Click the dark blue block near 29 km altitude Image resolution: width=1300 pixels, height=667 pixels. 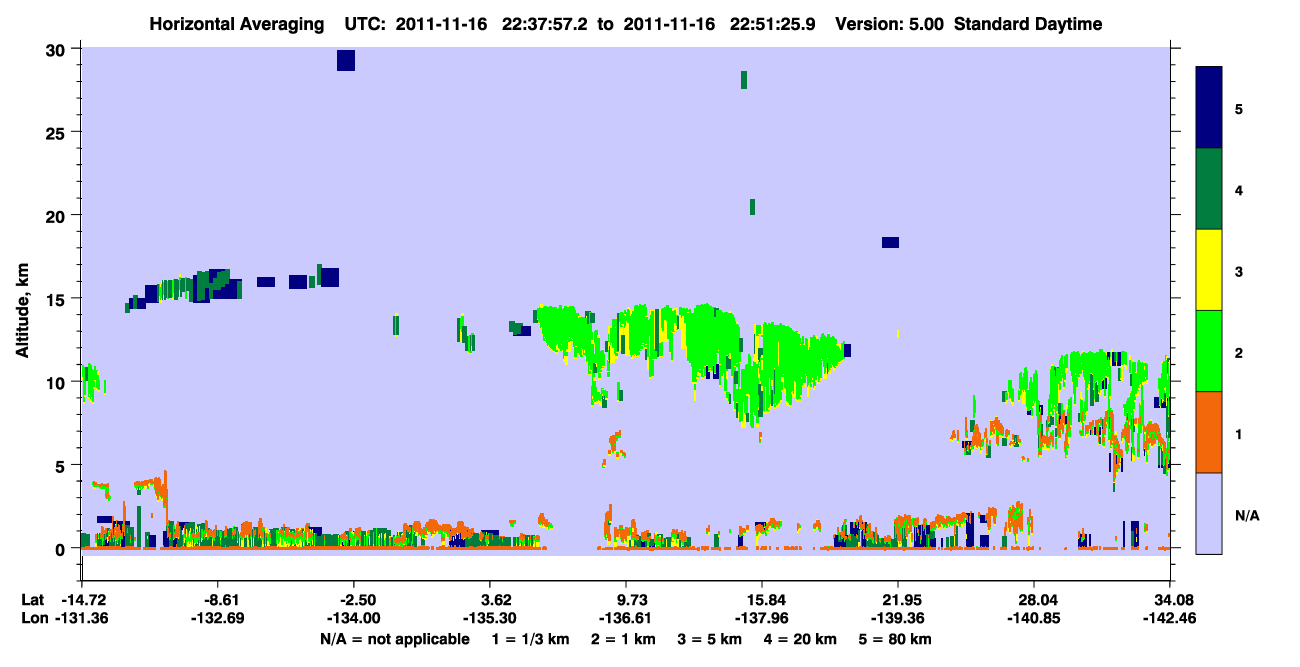[x=346, y=60]
